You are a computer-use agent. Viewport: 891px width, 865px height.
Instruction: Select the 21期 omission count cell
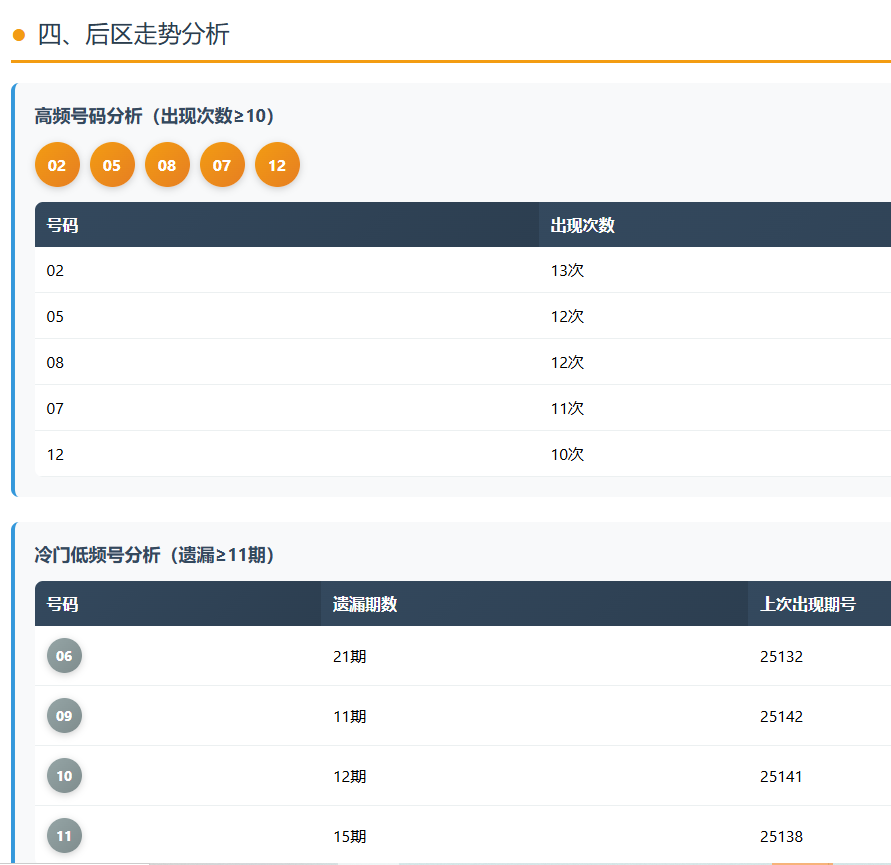click(349, 657)
